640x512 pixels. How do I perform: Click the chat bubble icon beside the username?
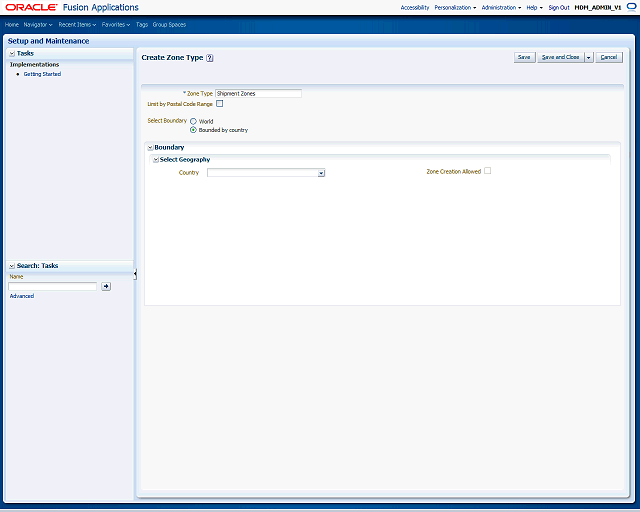point(631,7)
